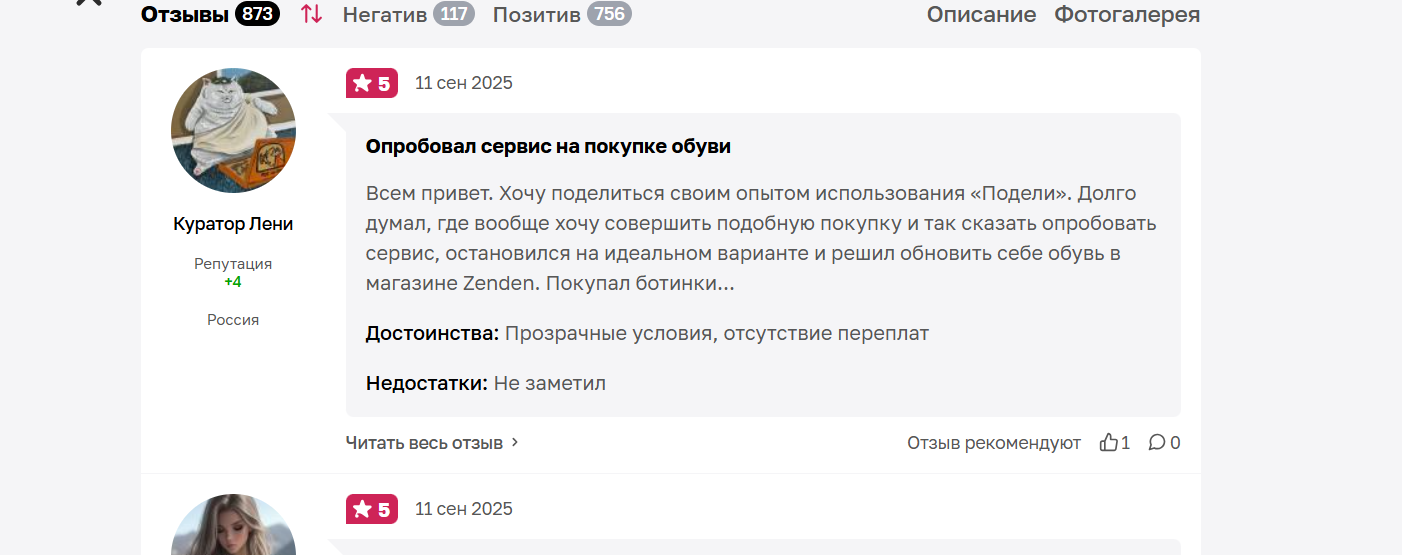The width and height of the screenshot is (1402, 555).
Task: Open Куратор Лени profile name
Action: point(233,224)
